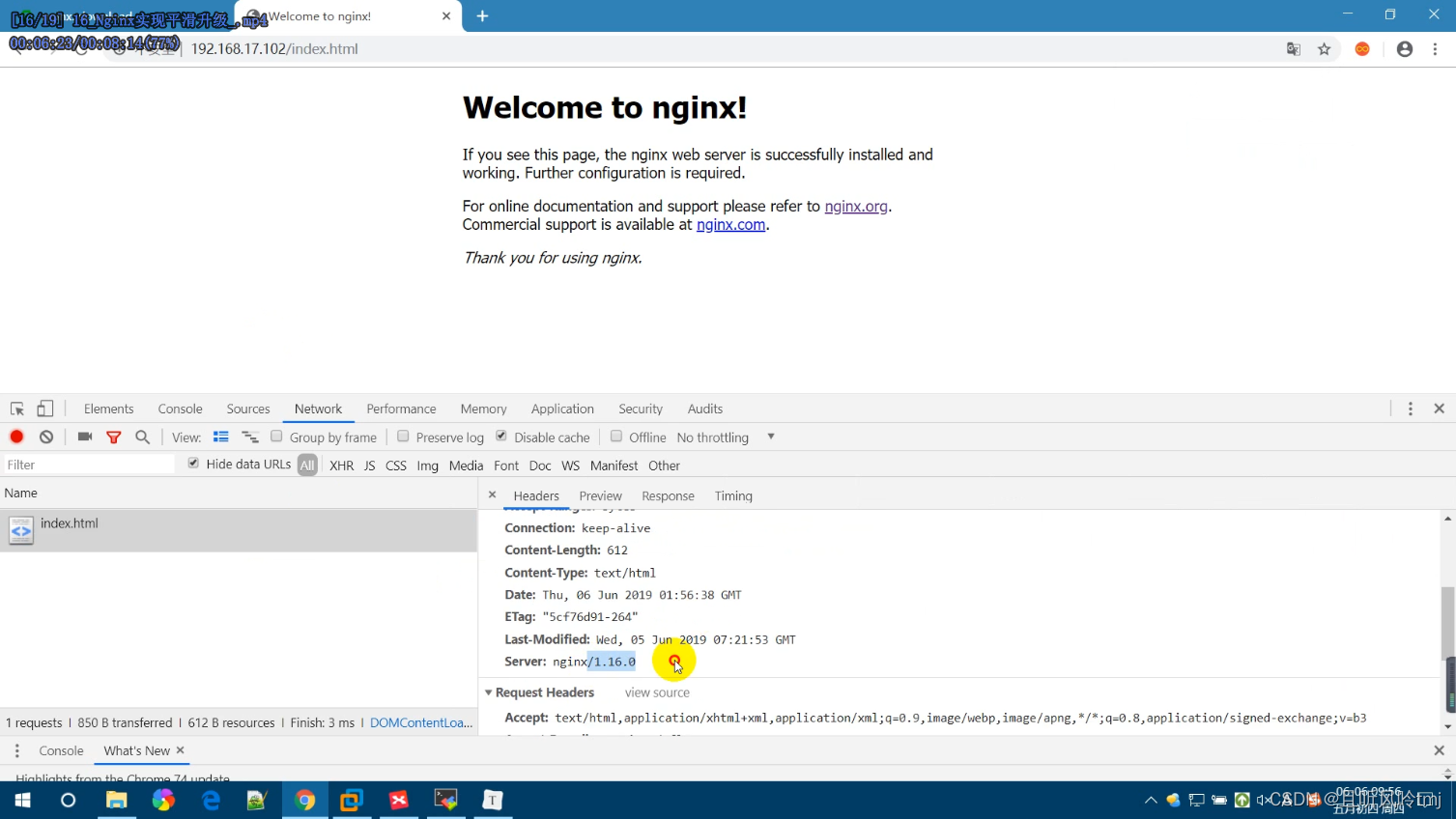Select the index.html request row
Screen dimensions: 1456x819
click(x=239, y=530)
